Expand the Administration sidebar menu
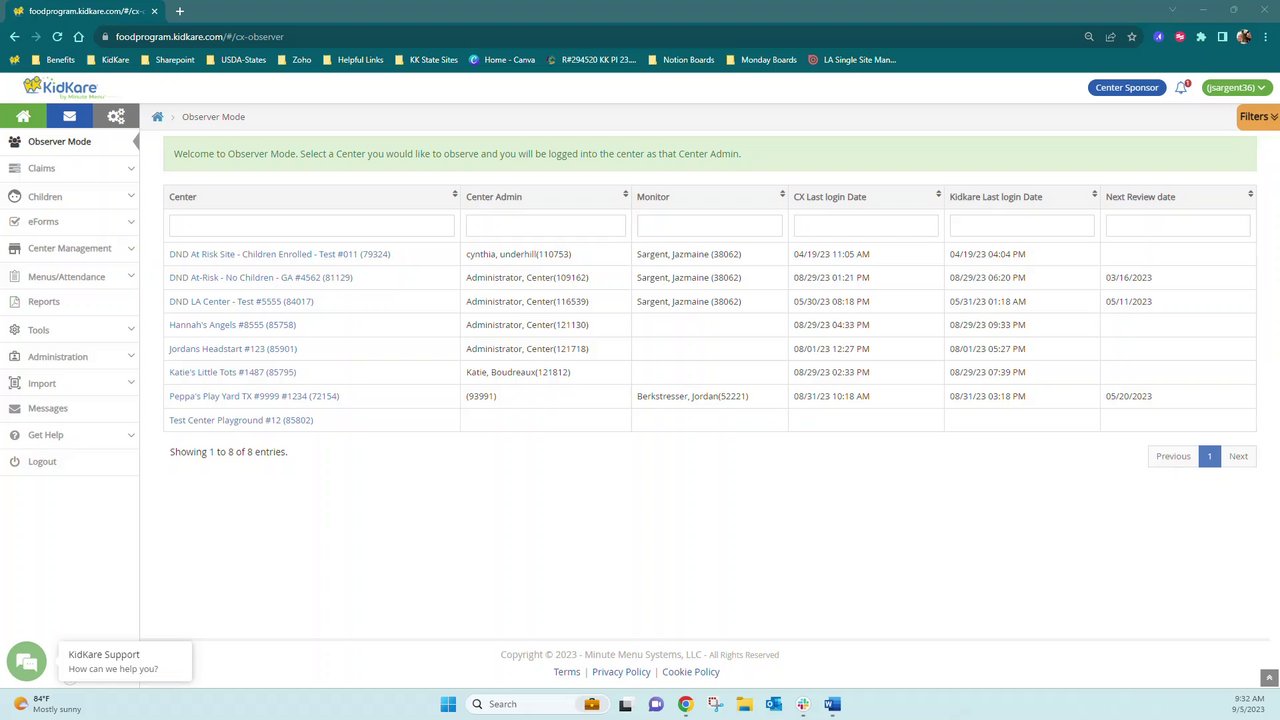 coord(70,357)
